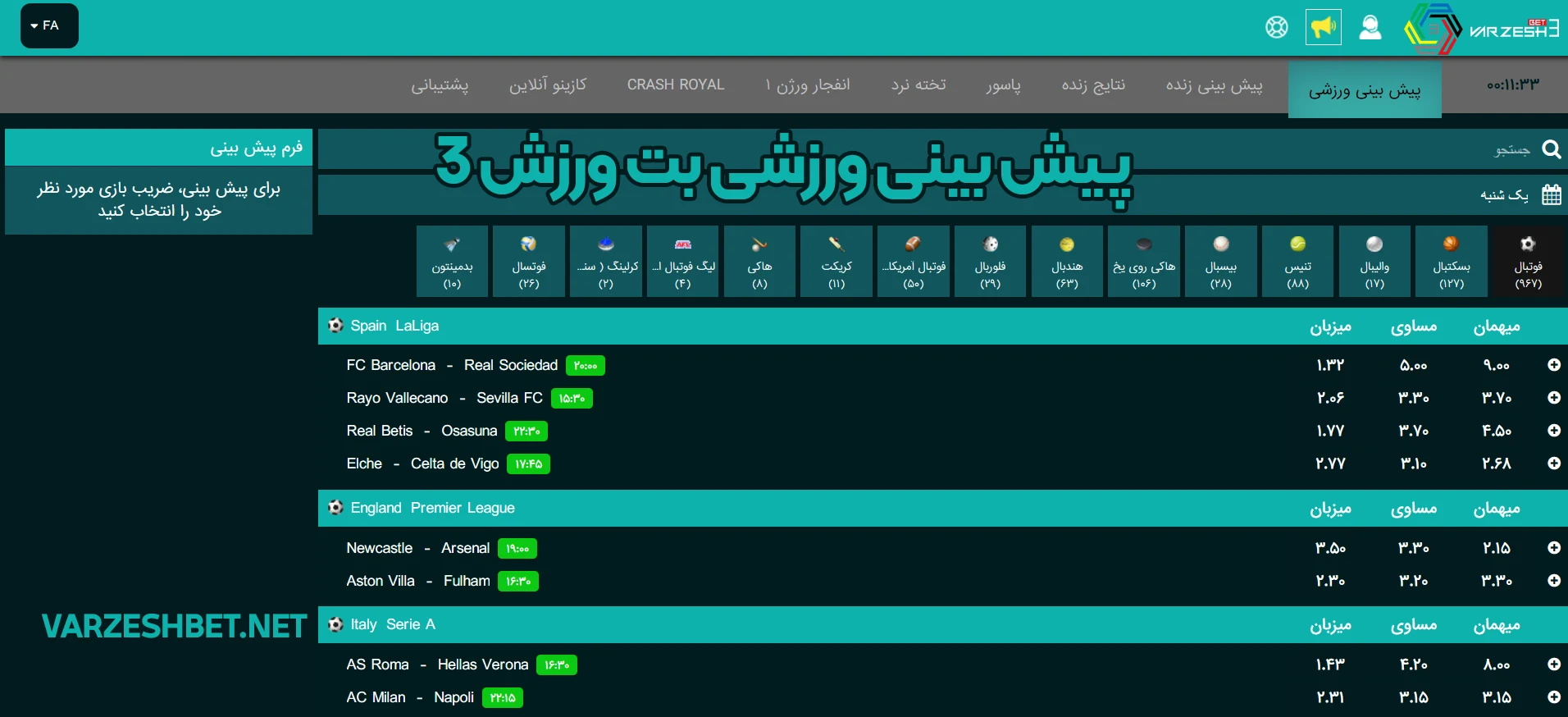This screenshot has width=1568, height=717.
Task: Open the CRASH ROYAL menu item
Action: coord(676,84)
